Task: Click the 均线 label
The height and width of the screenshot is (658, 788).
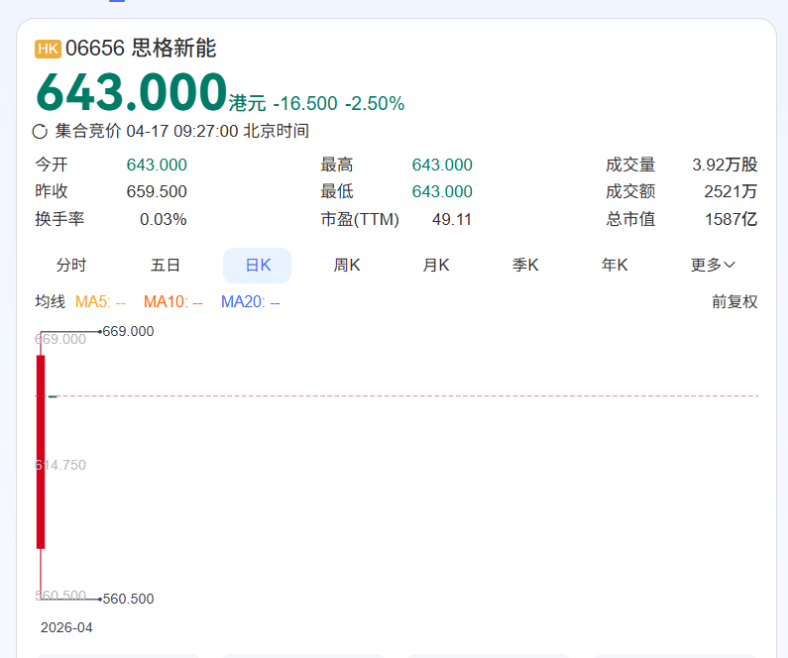Action: pyautogui.click(x=50, y=302)
